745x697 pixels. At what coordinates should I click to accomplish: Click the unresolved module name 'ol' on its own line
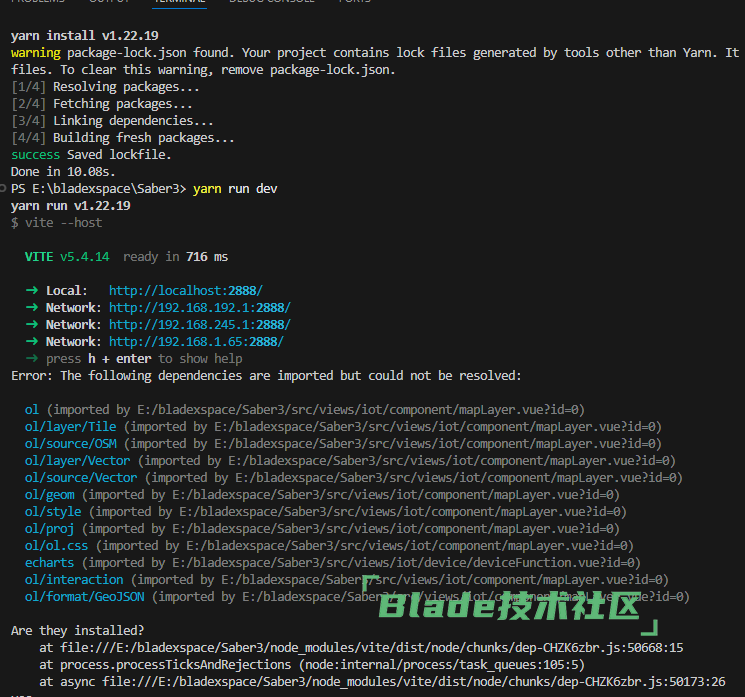(32, 410)
